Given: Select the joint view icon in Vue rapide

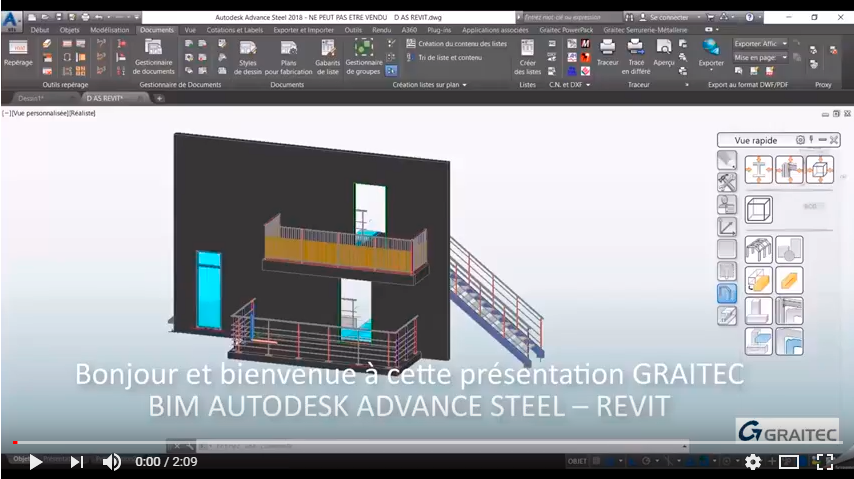Looking at the screenshot, I should [789, 169].
